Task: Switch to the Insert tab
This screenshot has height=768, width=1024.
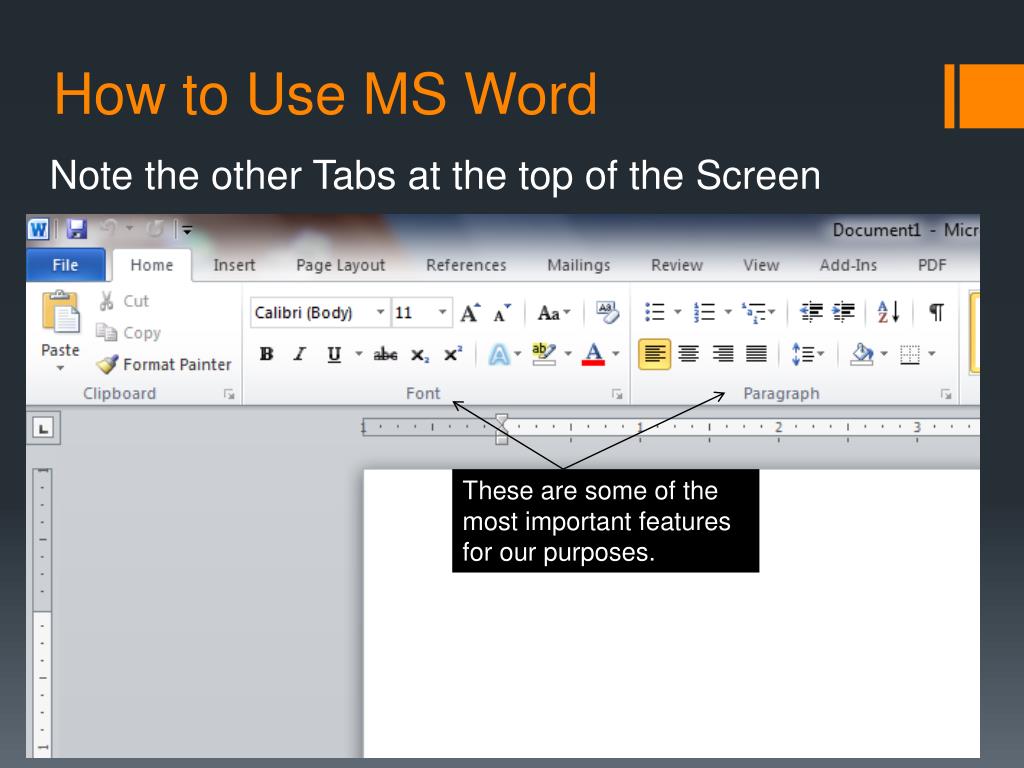Action: 234,265
